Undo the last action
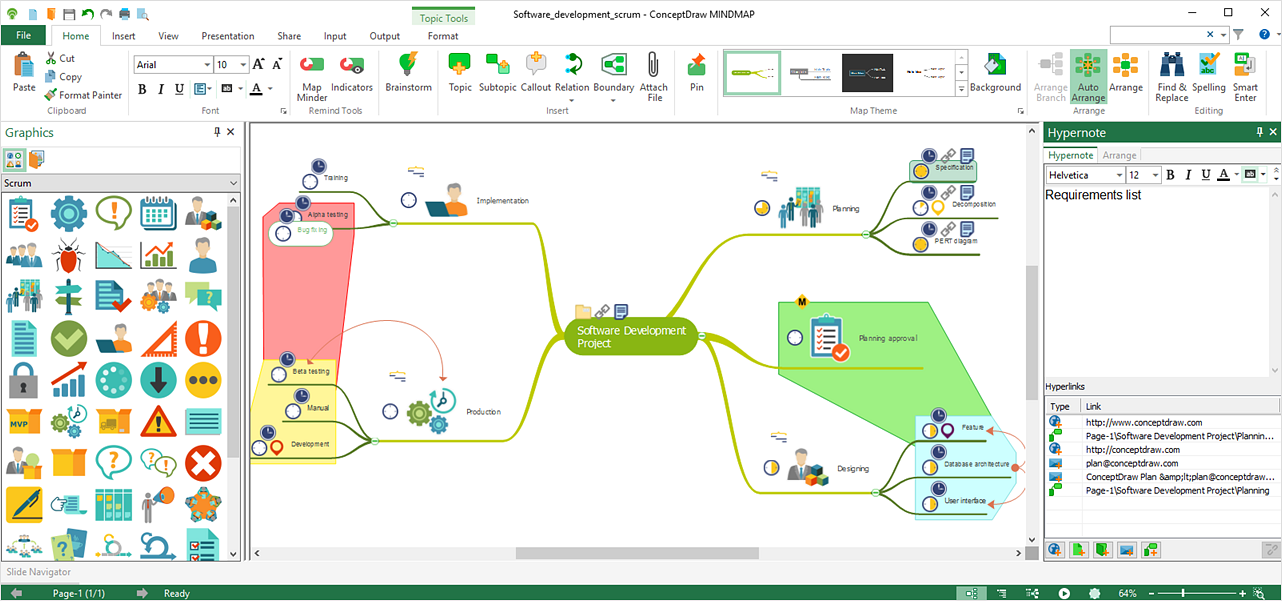This screenshot has height=601, width=1282. (x=87, y=14)
